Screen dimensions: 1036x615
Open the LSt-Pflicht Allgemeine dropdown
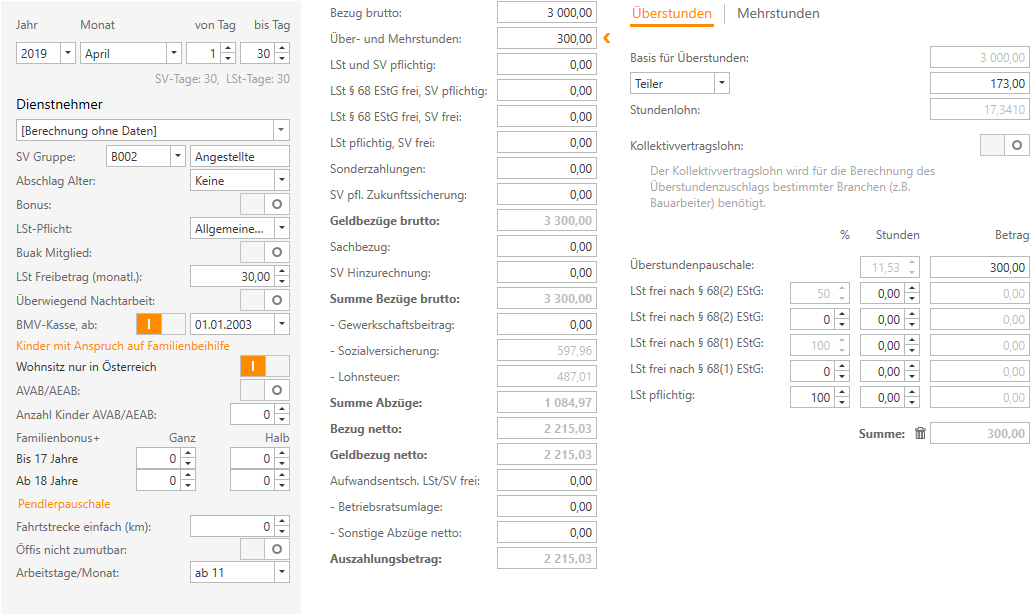281,228
